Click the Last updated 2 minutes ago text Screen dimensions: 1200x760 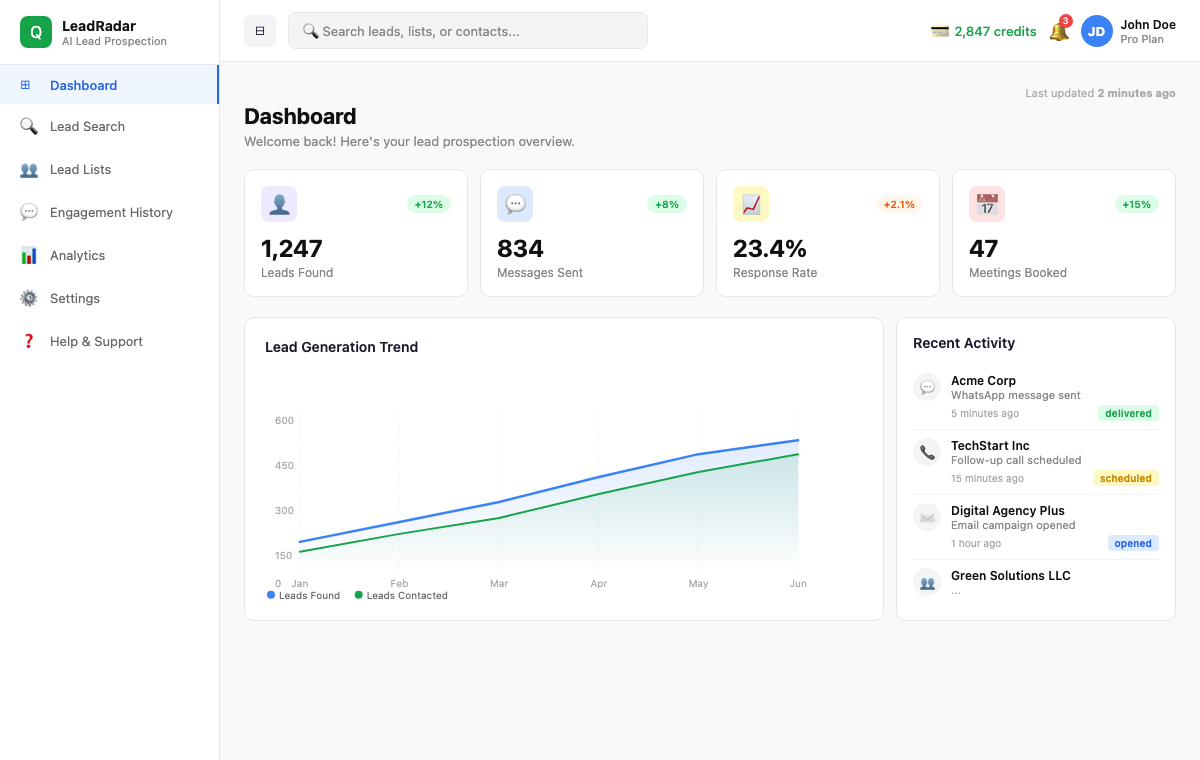tap(1100, 93)
